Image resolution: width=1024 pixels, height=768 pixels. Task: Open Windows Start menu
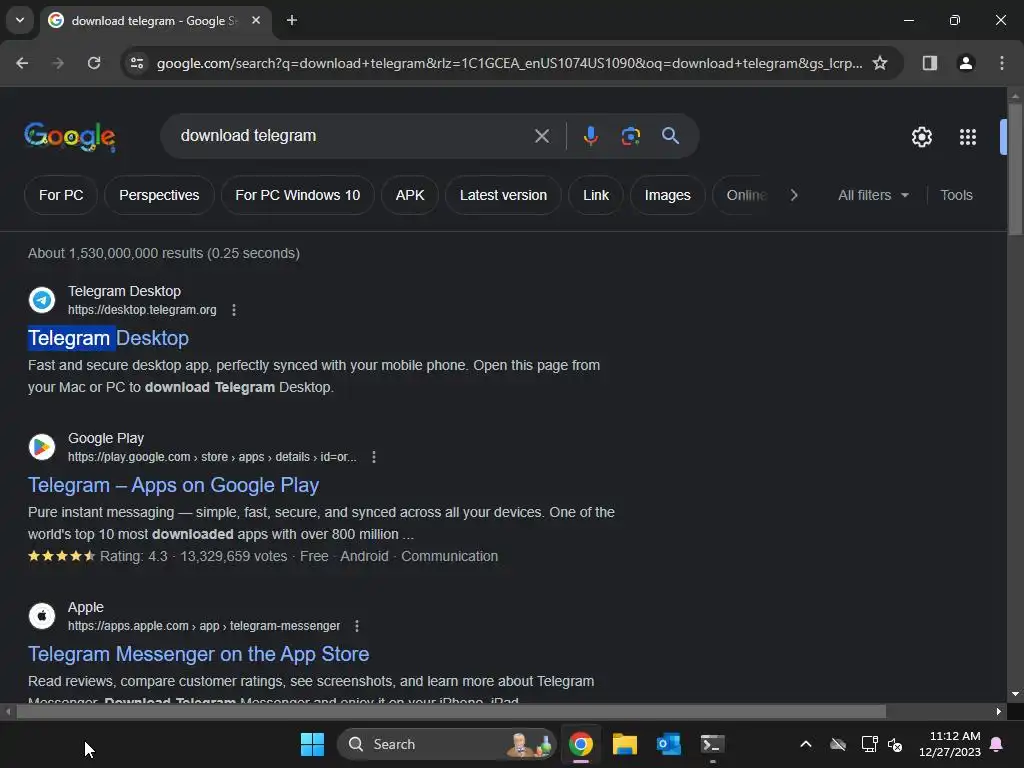coord(312,744)
